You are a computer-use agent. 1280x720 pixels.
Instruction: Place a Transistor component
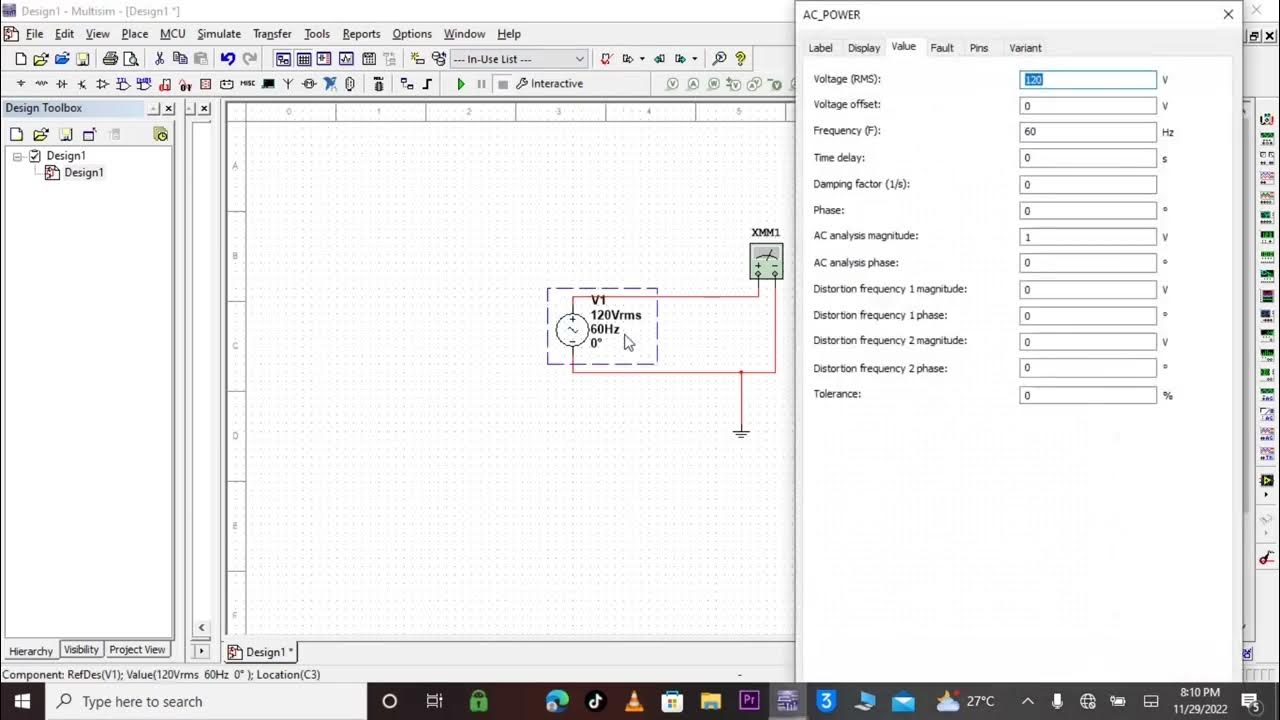point(82,84)
